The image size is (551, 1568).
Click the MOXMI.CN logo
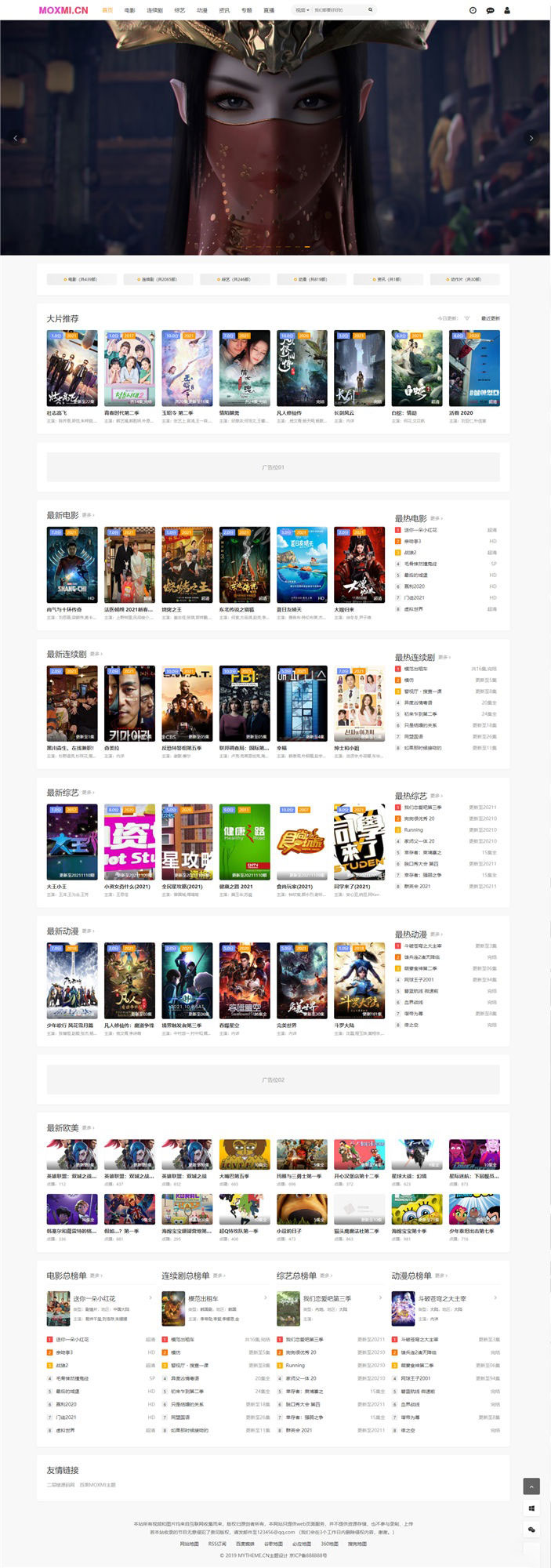point(63,10)
